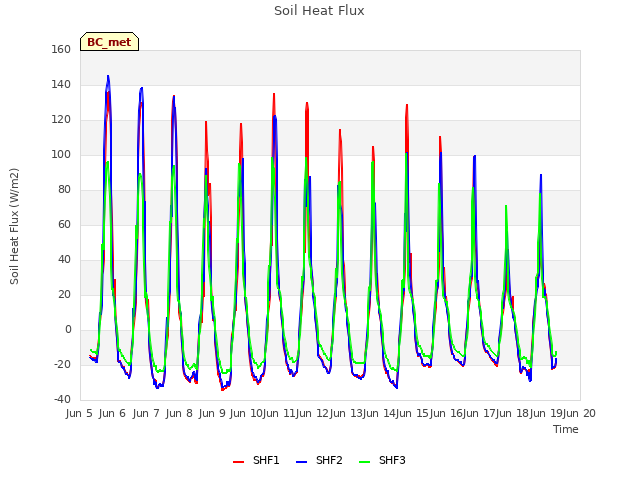Image resolution: width=640 pixels, height=480 pixels.
Task: Click the Soil Heat Flux (W/m2) axis label
Action: (x=14, y=226)
